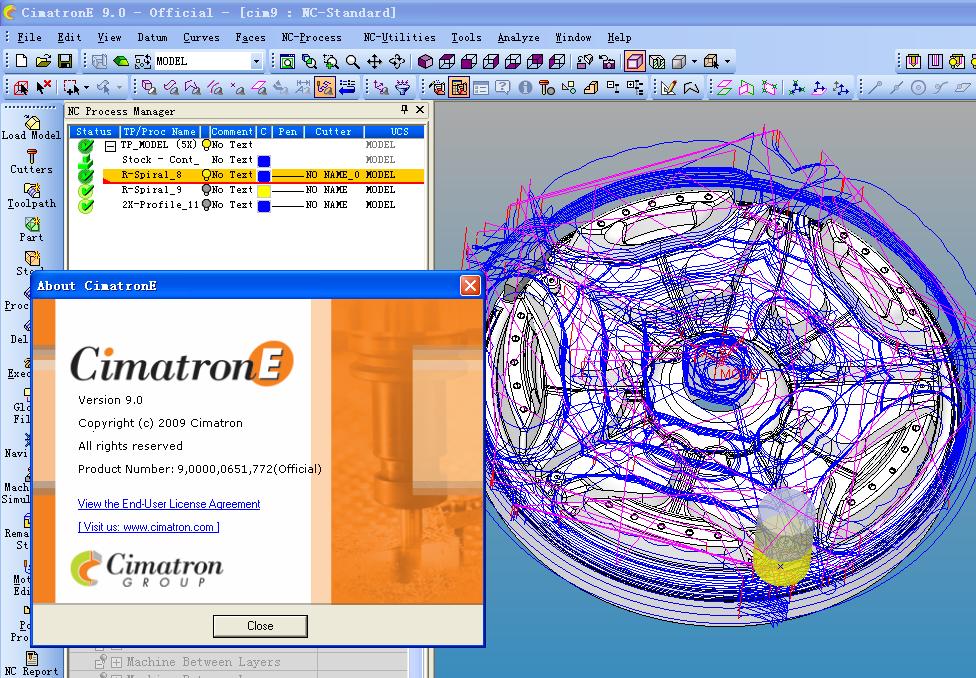Click the yellow cutter icon in top-right toolbar
This screenshot has width=976, height=678.
(913, 61)
